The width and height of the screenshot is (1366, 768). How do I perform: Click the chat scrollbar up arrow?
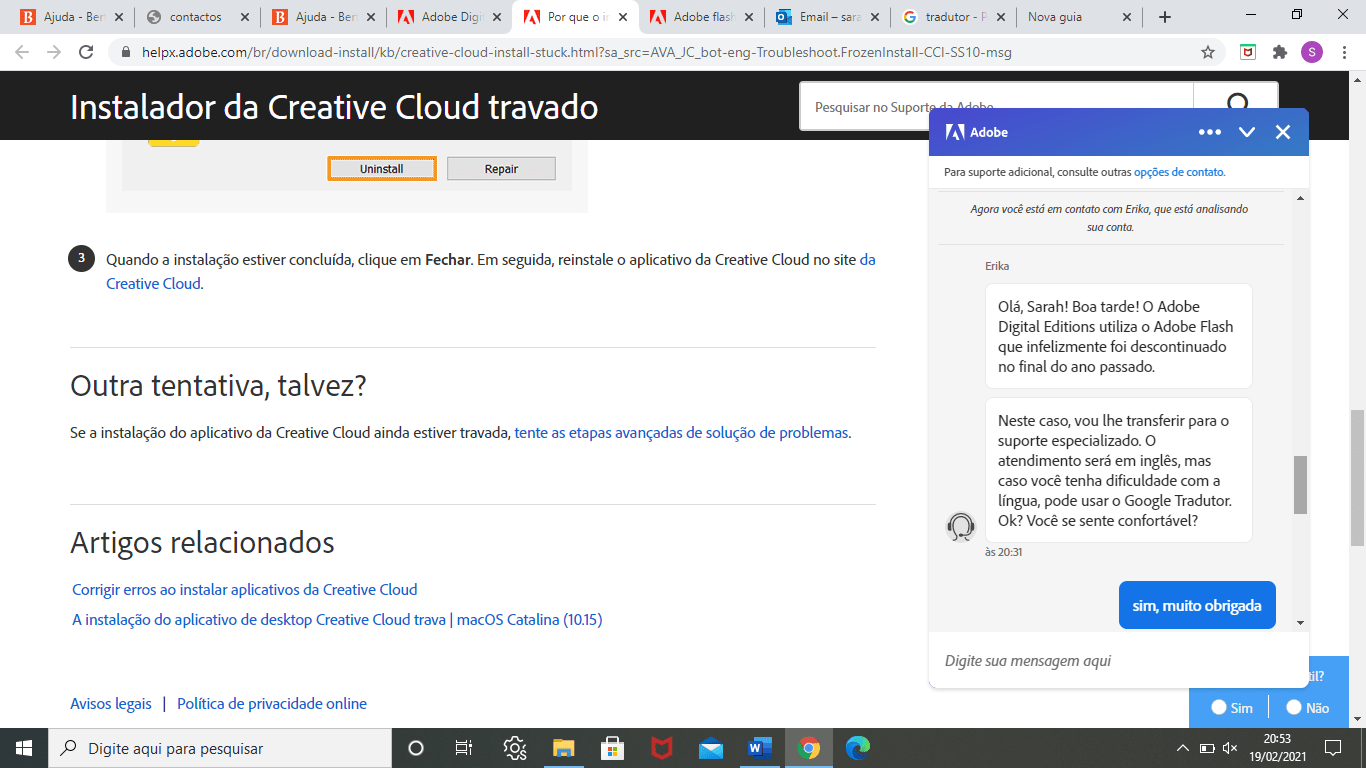[1300, 198]
